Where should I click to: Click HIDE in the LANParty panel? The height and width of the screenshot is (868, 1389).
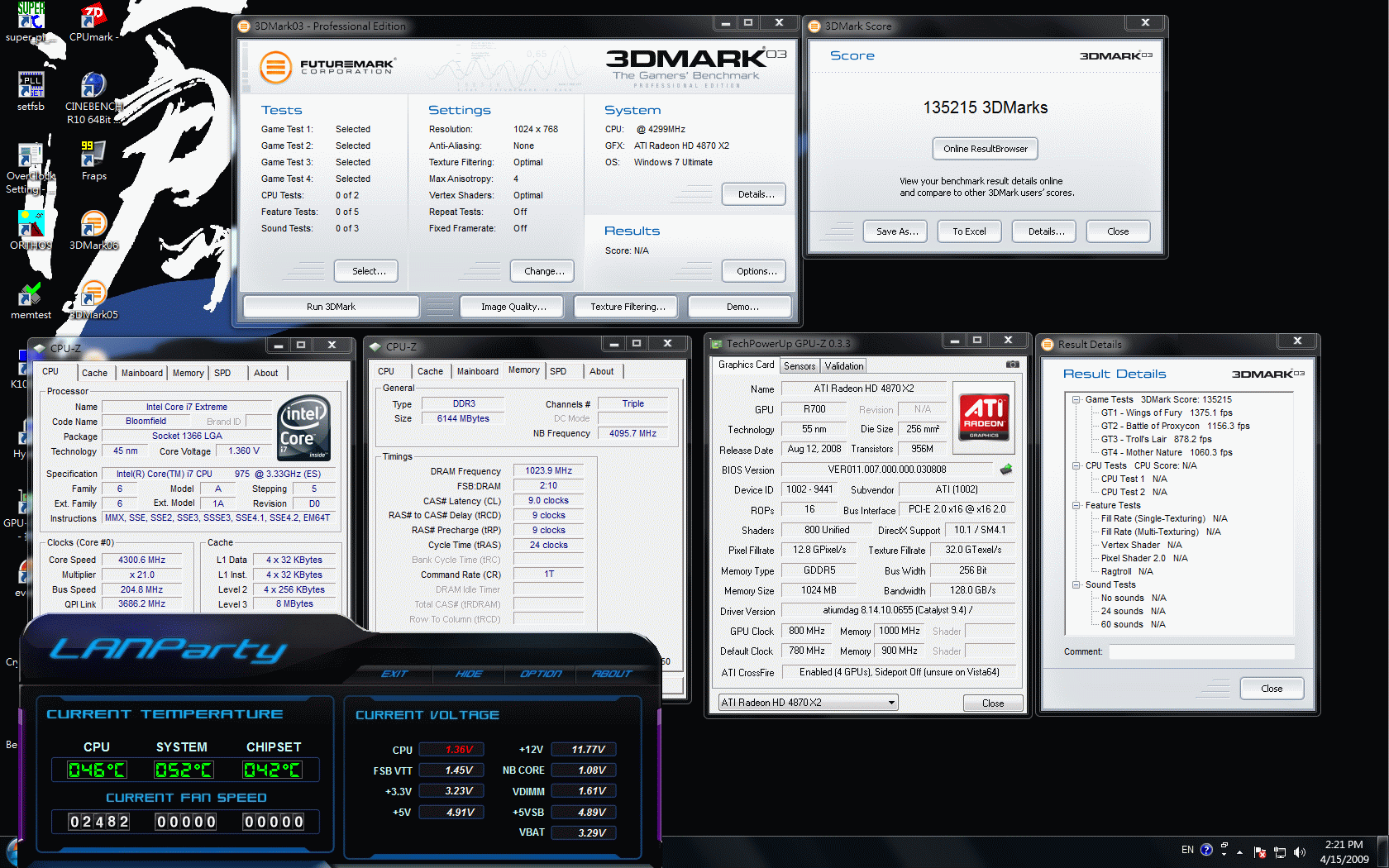pos(469,674)
